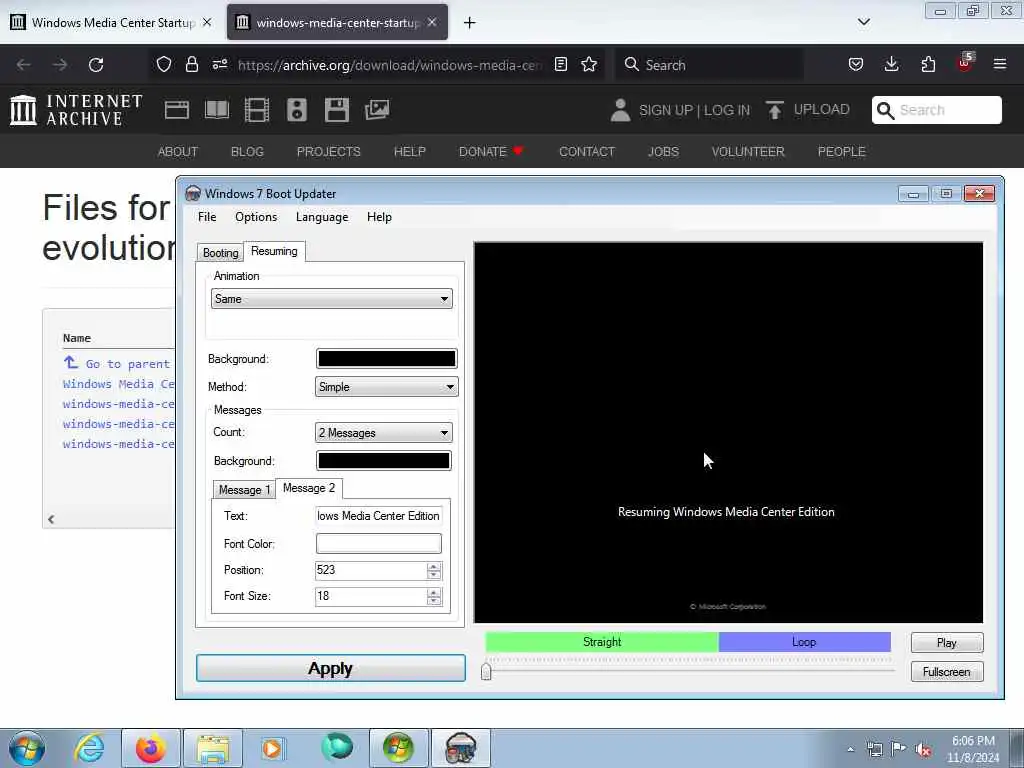Open the Method dropdown showing Simple
The height and width of the screenshot is (768, 1024).
(386, 387)
